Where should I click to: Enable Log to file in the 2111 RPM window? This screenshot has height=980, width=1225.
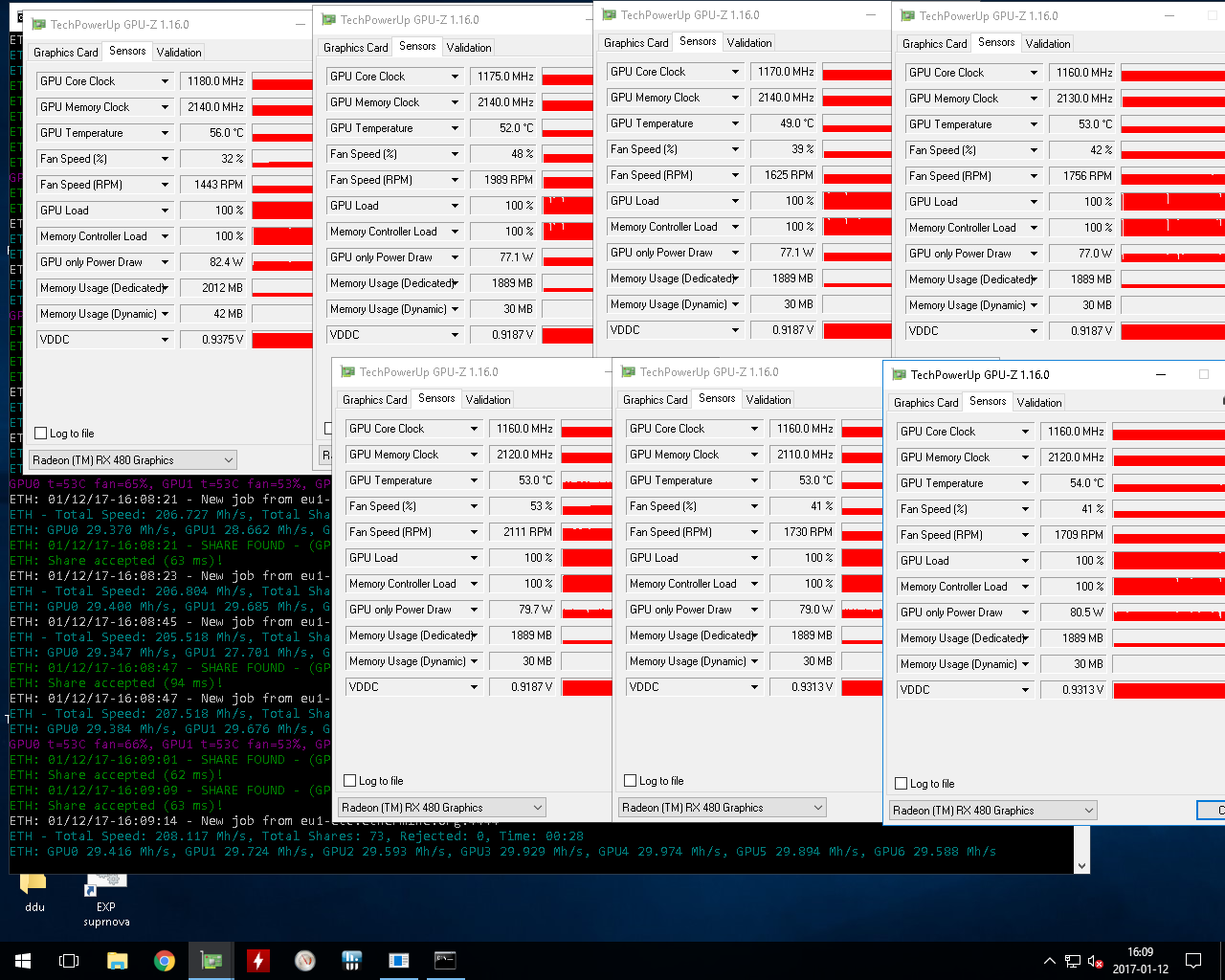tap(350, 781)
